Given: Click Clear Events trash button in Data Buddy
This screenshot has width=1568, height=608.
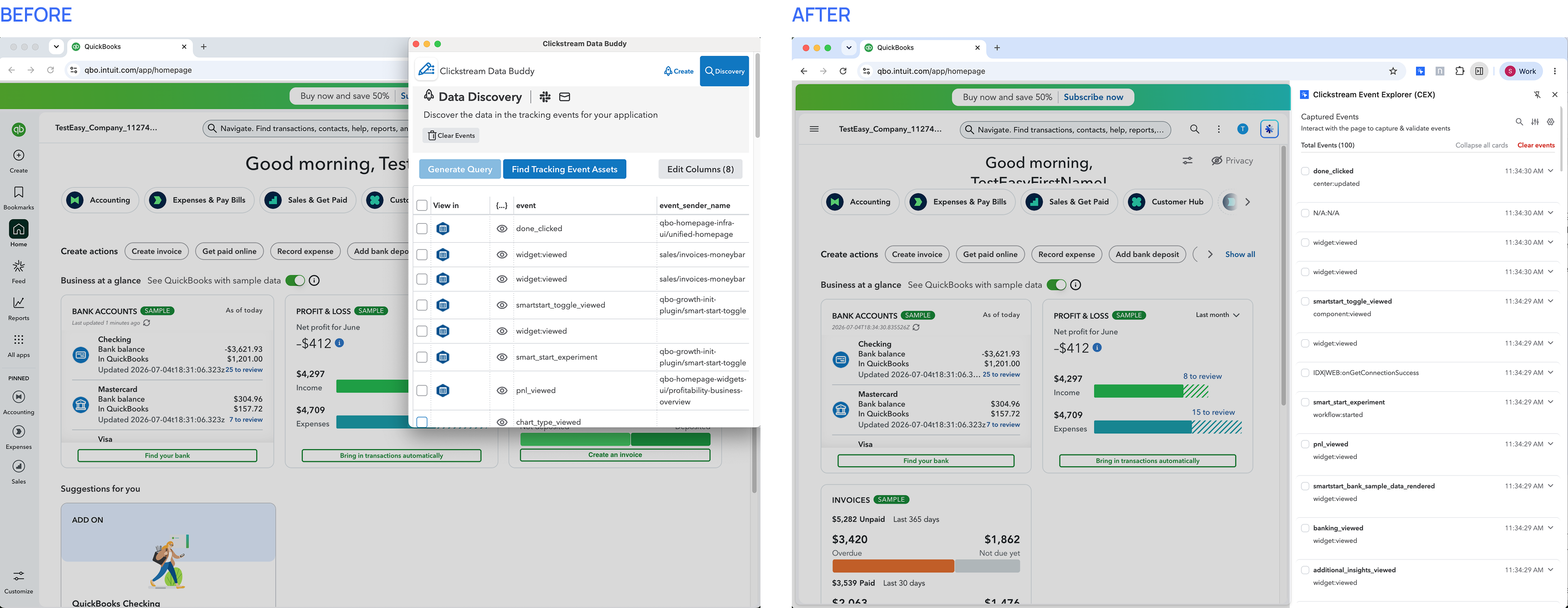Looking at the screenshot, I should click(451, 135).
